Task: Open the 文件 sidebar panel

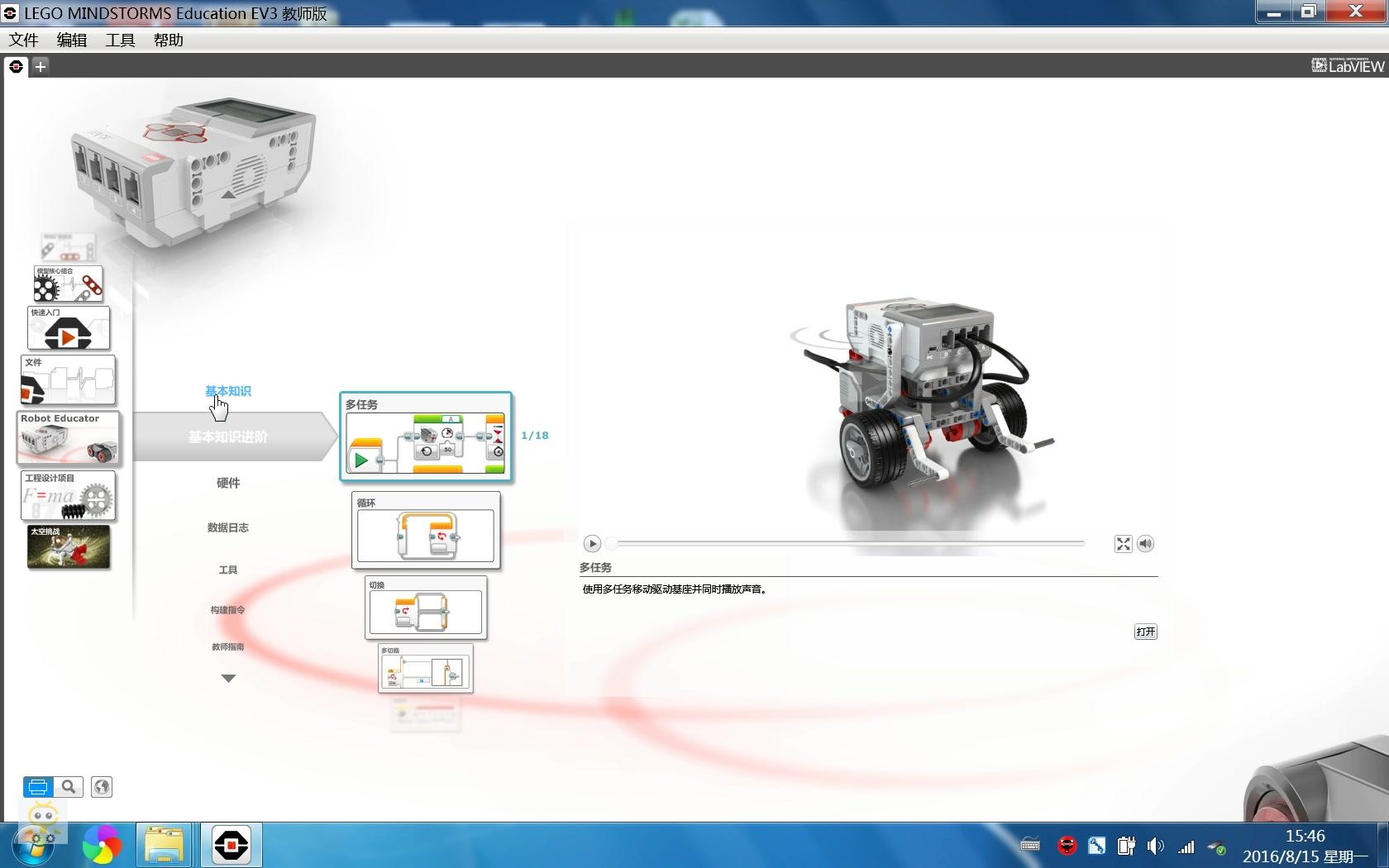Action: pyautogui.click(x=68, y=380)
